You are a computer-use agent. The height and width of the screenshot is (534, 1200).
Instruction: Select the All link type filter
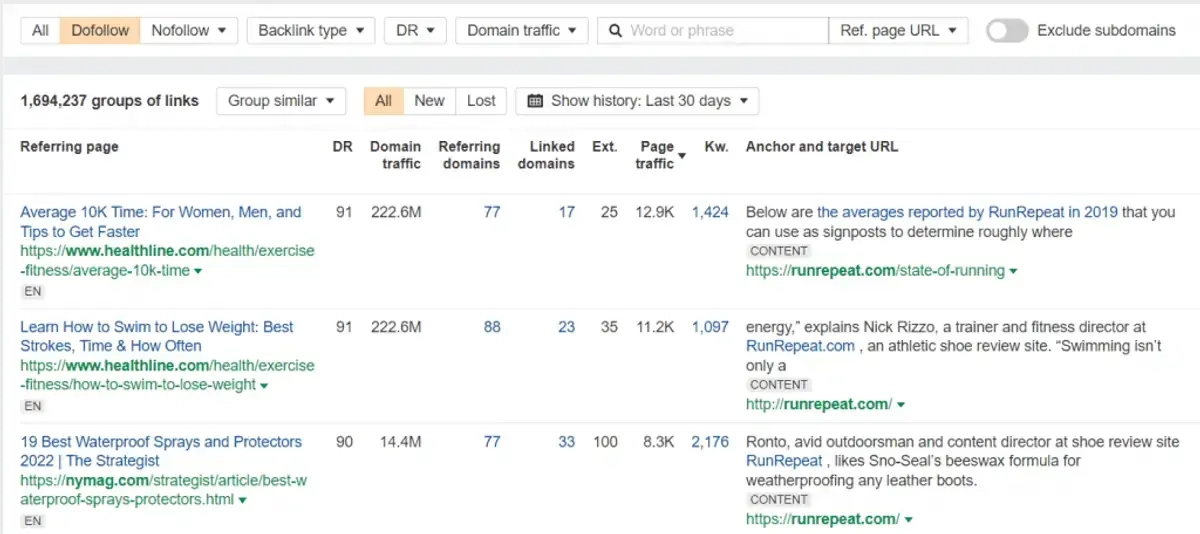(x=40, y=31)
